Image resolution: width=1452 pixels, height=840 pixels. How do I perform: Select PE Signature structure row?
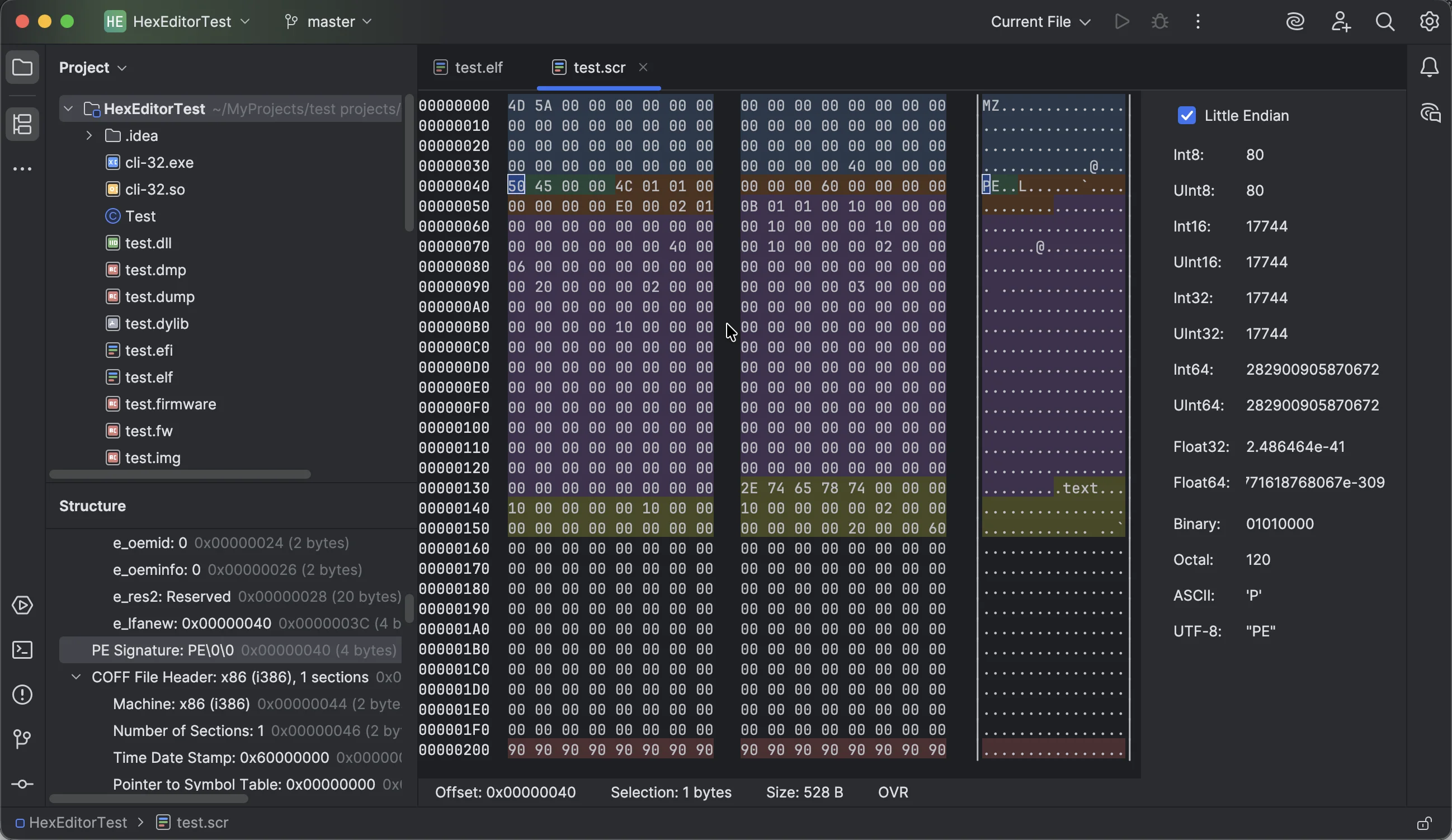pyautogui.click(x=230, y=650)
